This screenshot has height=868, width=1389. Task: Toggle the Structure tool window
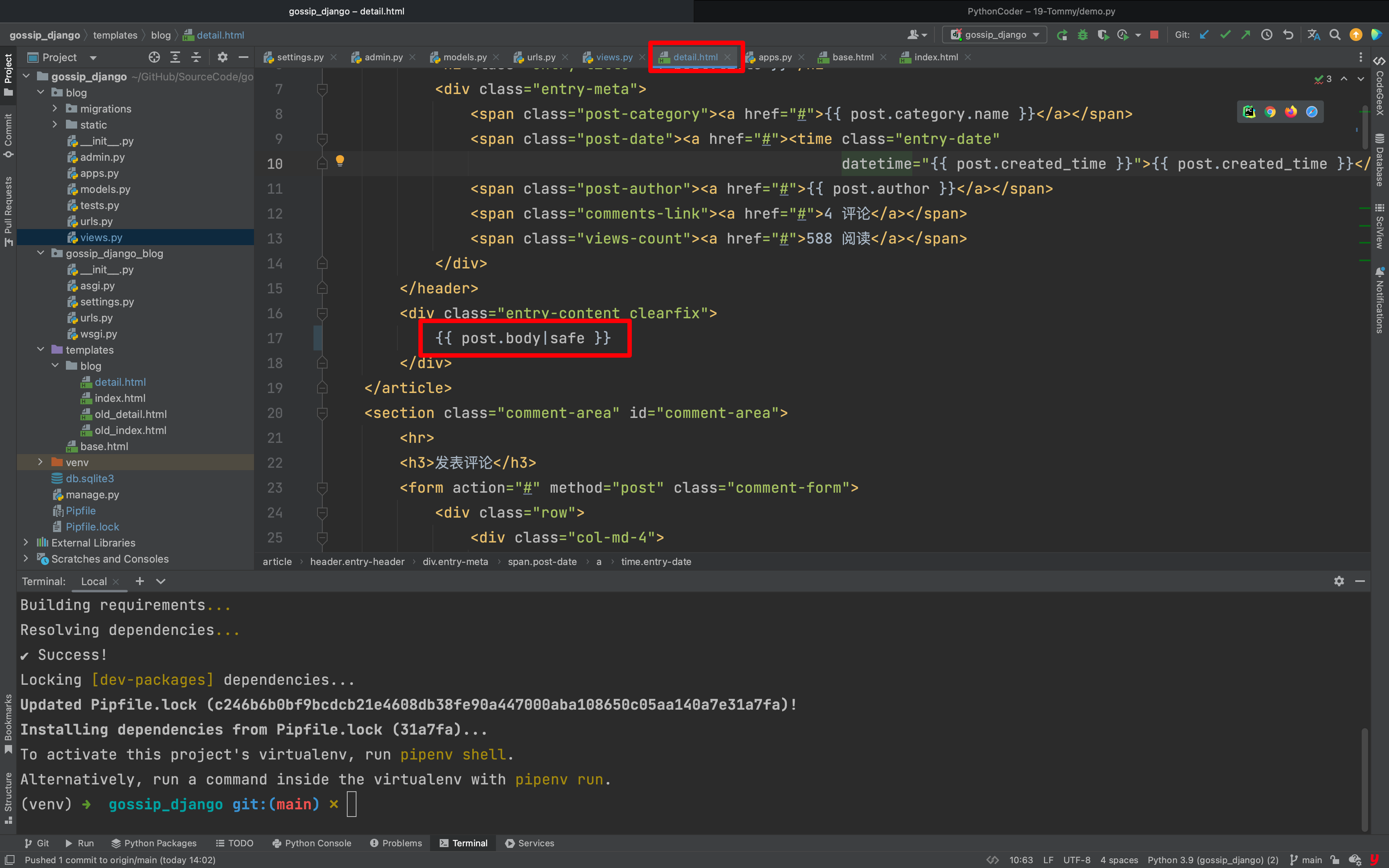(x=8, y=798)
